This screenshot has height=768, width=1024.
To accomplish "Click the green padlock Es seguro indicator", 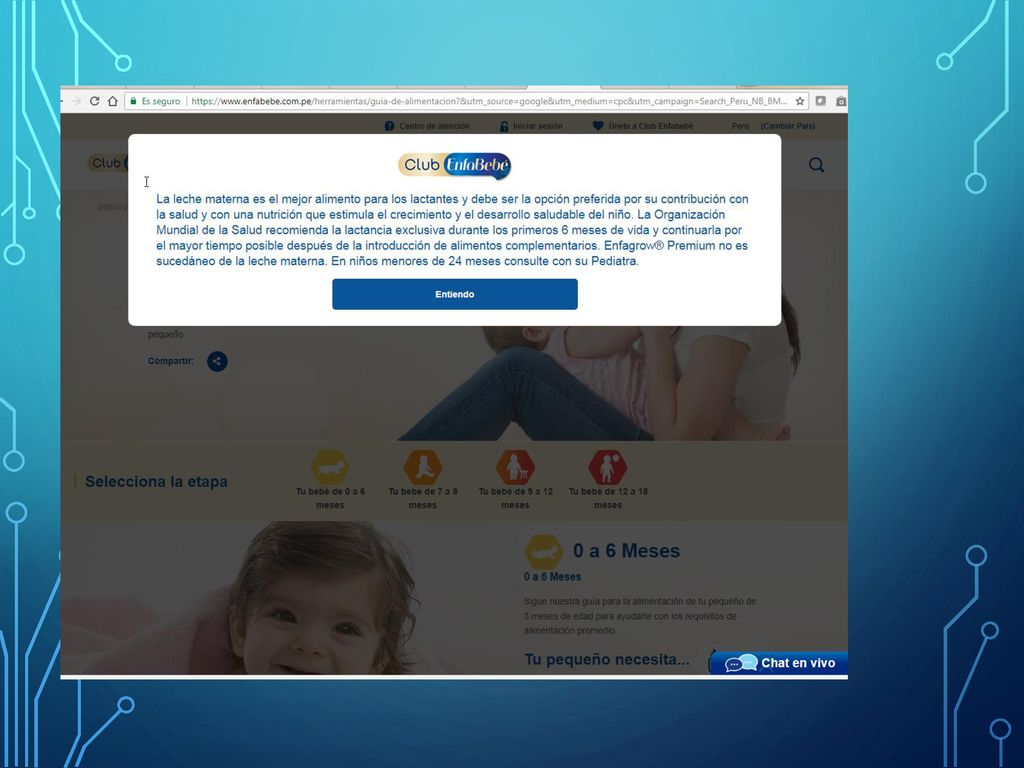I will (155, 101).
